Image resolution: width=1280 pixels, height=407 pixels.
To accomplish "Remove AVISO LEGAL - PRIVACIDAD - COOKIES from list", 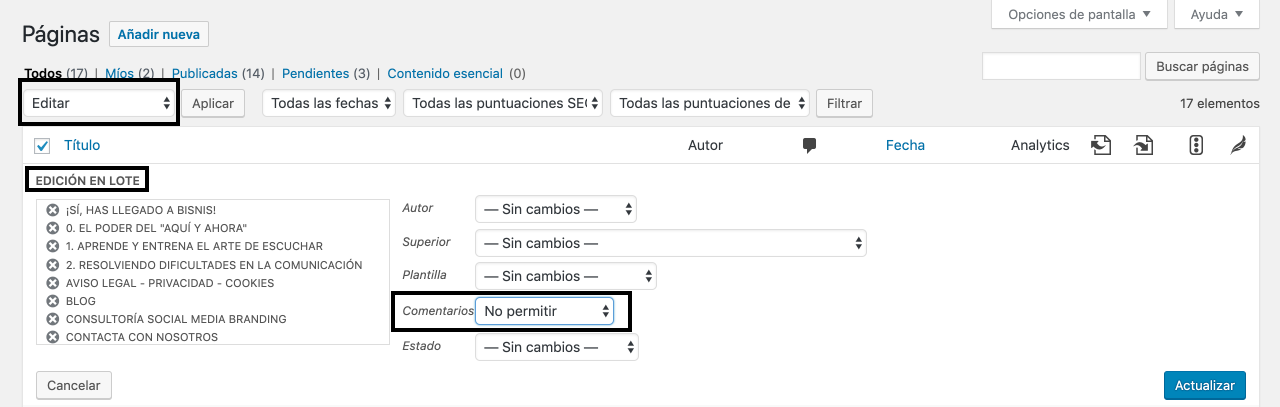I will [x=53, y=283].
